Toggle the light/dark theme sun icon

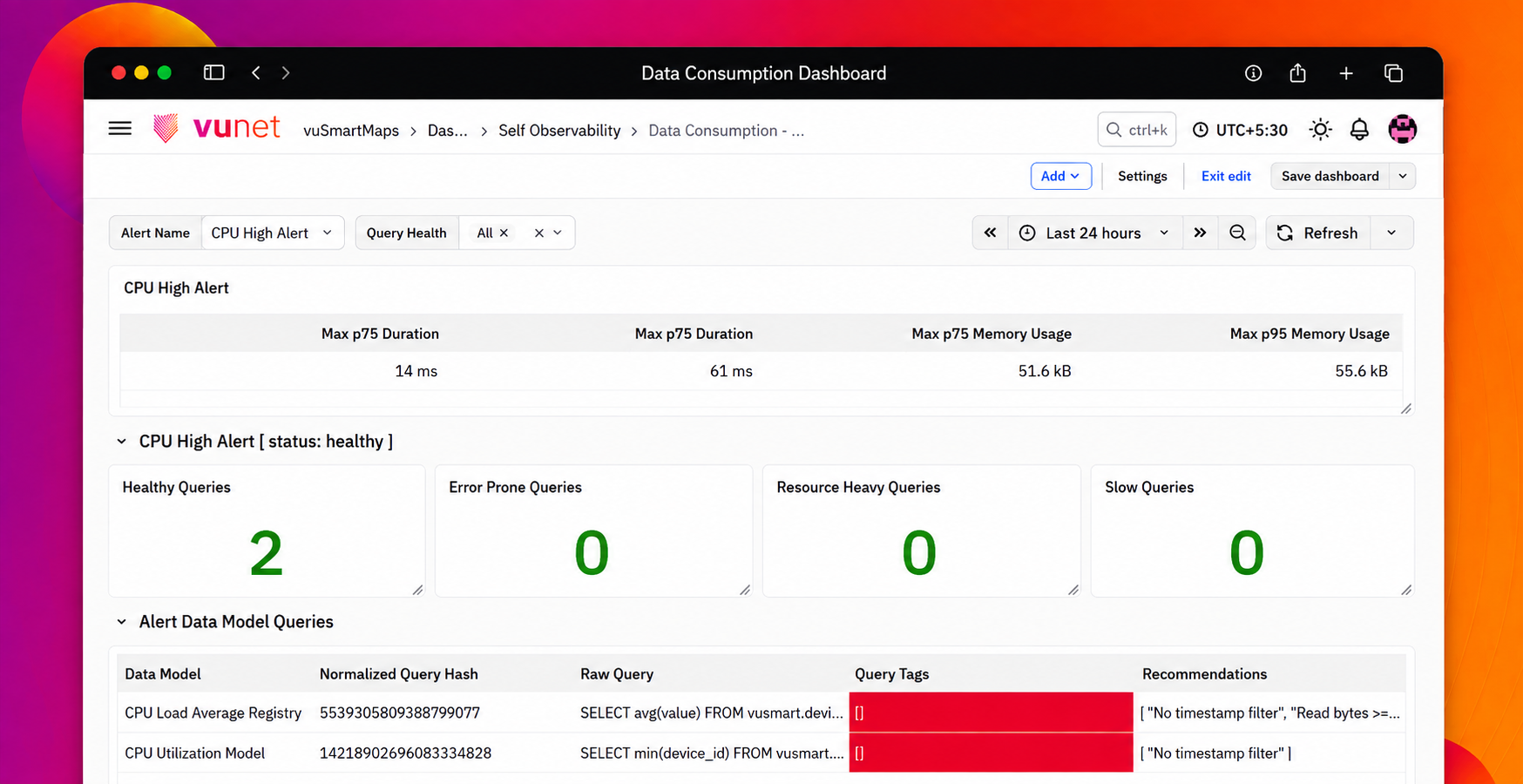click(x=1320, y=130)
